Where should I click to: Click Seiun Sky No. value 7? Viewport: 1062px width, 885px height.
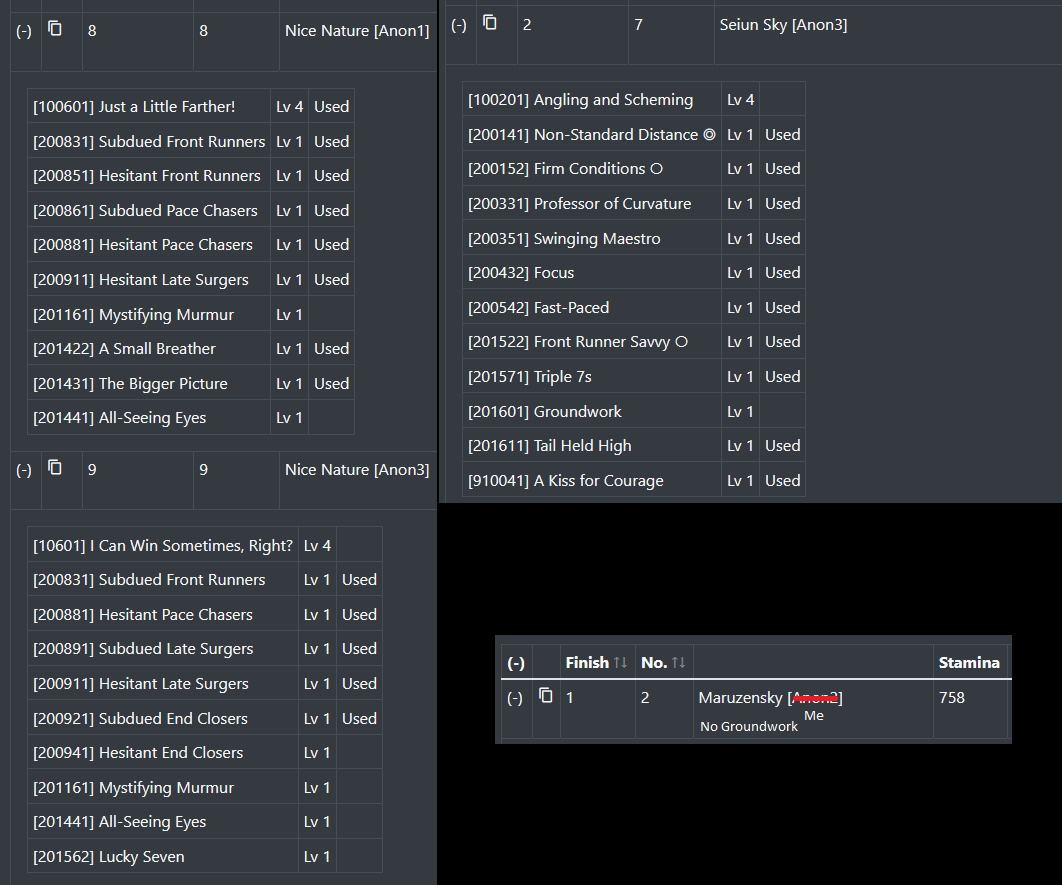click(x=638, y=25)
